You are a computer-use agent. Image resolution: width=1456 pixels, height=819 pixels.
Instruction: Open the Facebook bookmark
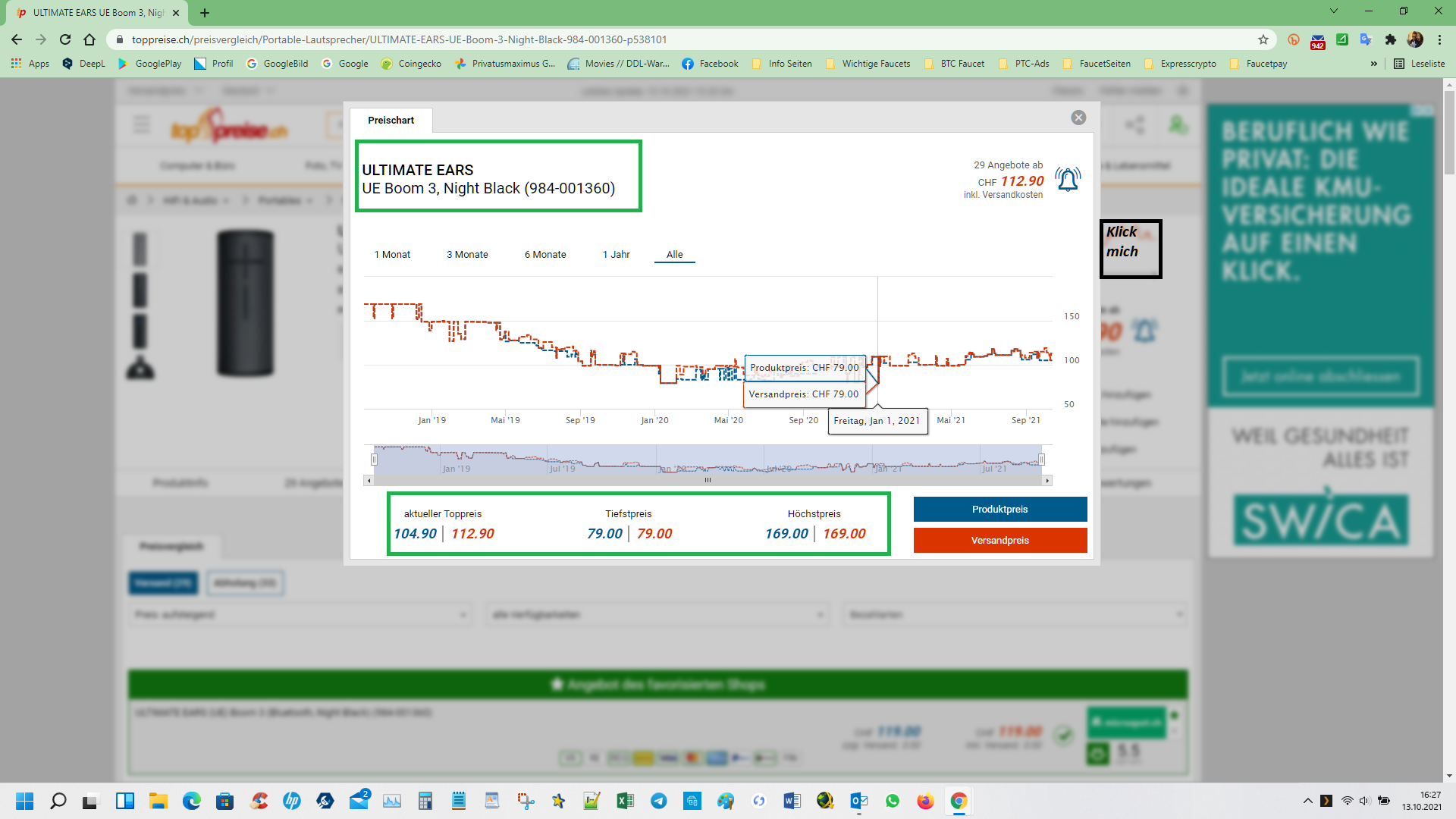point(710,64)
